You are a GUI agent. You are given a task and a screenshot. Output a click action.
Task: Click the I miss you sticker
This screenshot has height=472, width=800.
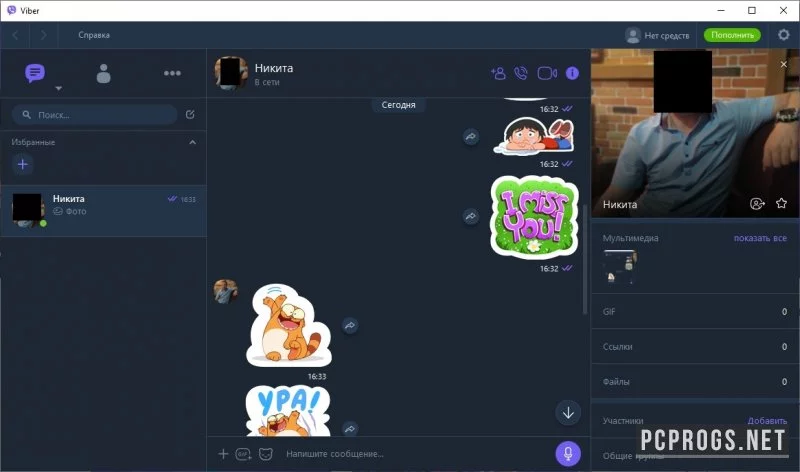(534, 217)
